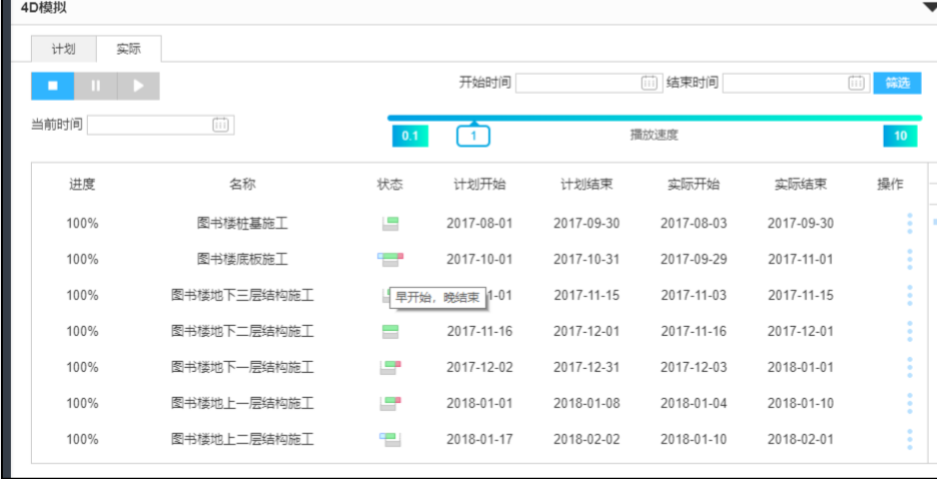Open the actions menu for 图书楼地上一层结构施工
This screenshot has height=479, width=937.
[x=910, y=403]
